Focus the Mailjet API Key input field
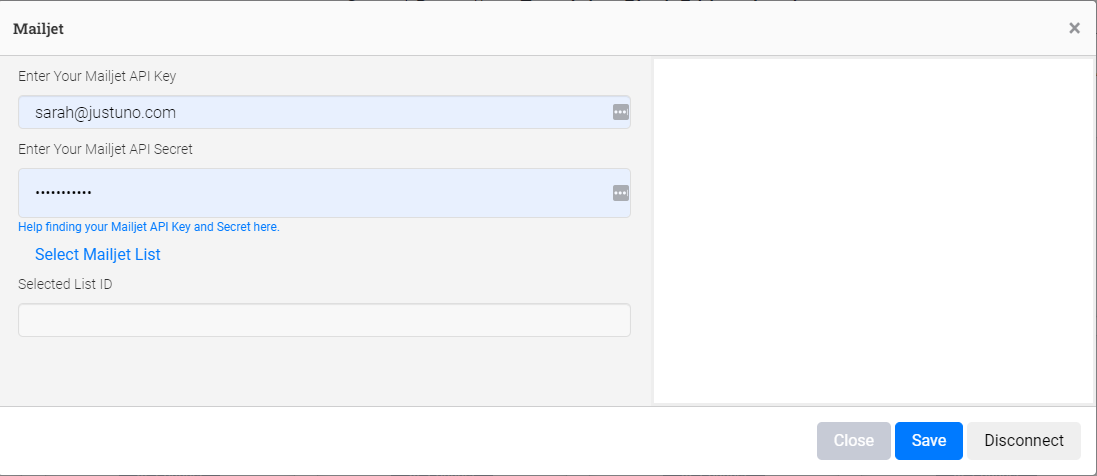This screenshot has height=476, width=1097. (310, 113)
